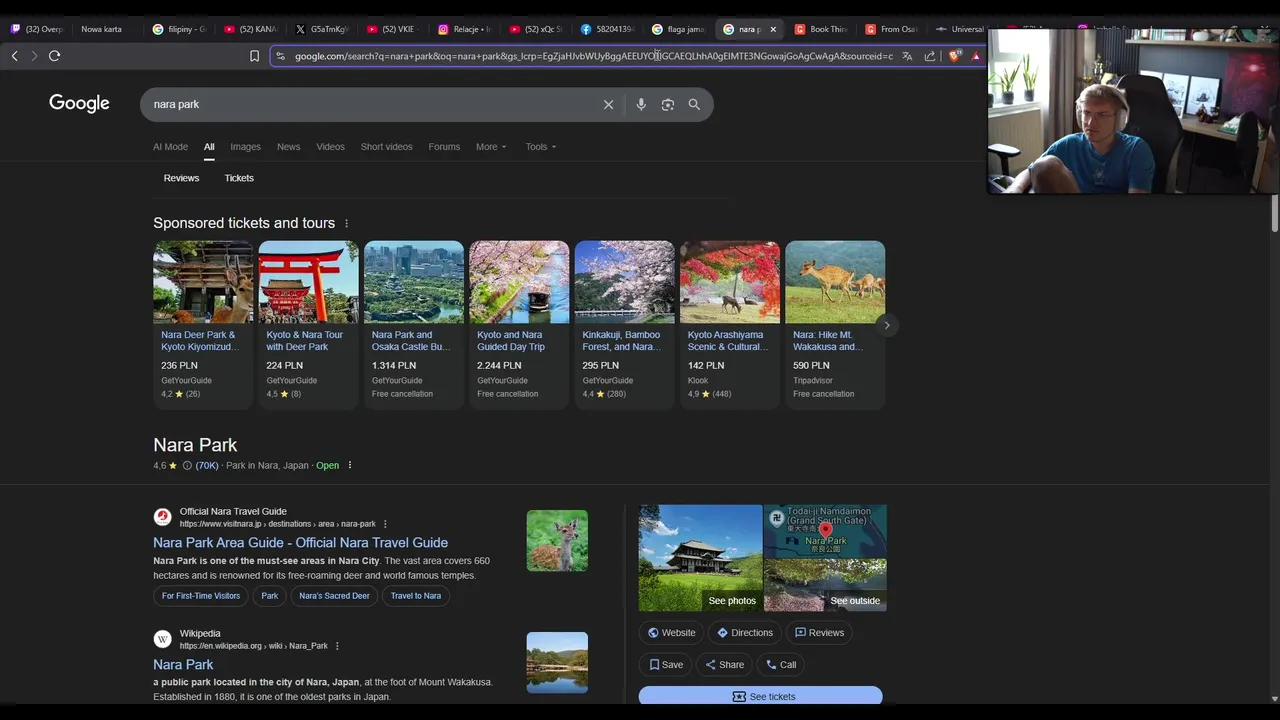Screen dimensions: 1280x720
Task: Start voice search with microphone icon
Action: [x=641, y=104]
